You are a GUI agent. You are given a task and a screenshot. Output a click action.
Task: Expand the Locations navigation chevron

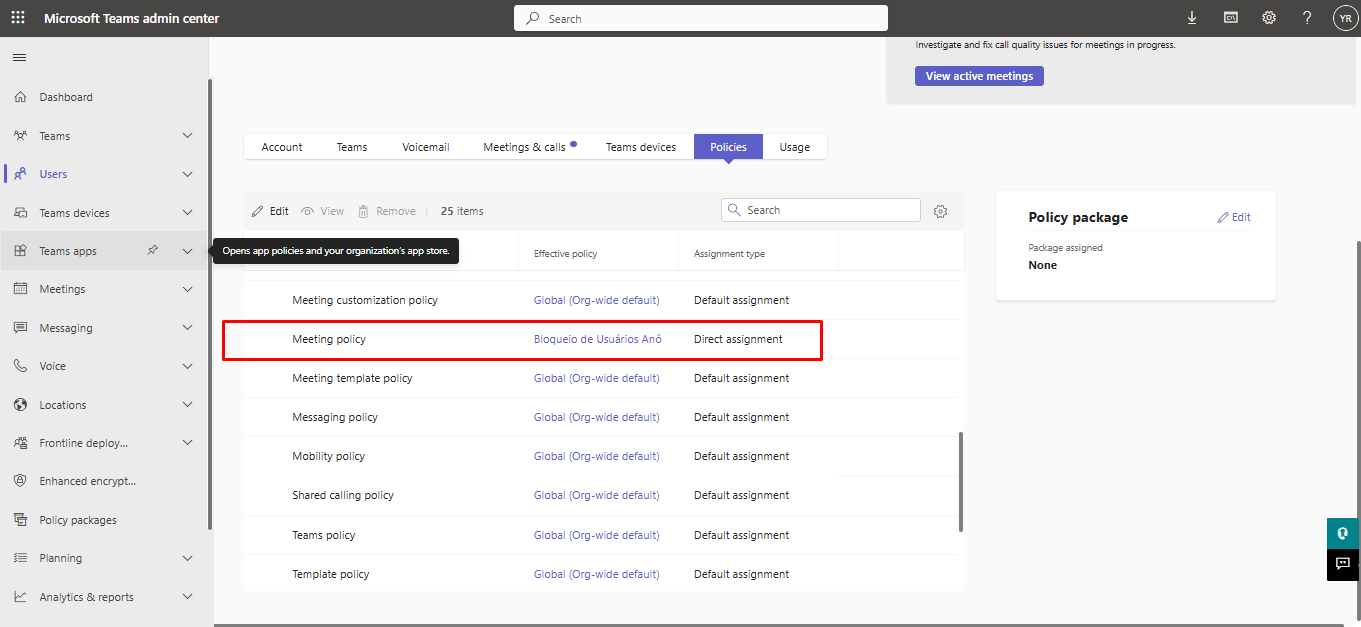tap(187, 405)
